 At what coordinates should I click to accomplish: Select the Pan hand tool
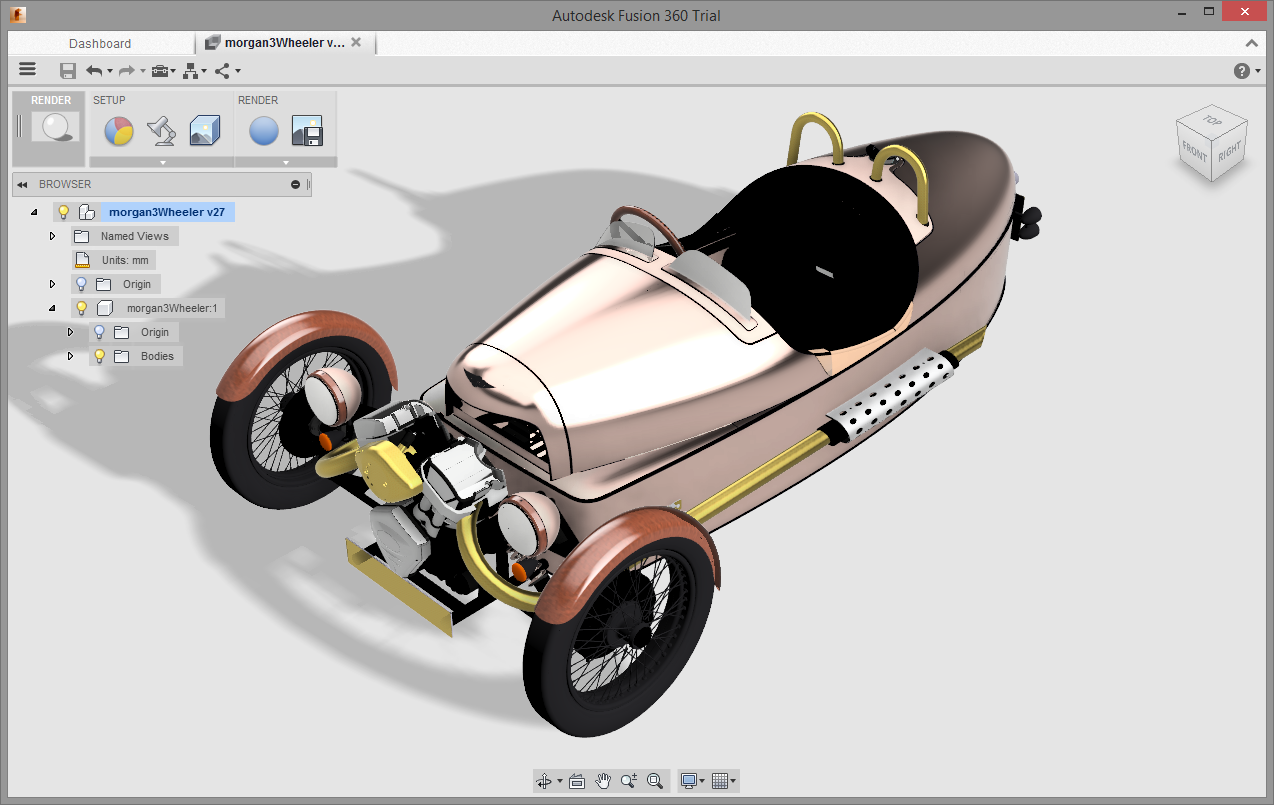[x=603, y=781]
